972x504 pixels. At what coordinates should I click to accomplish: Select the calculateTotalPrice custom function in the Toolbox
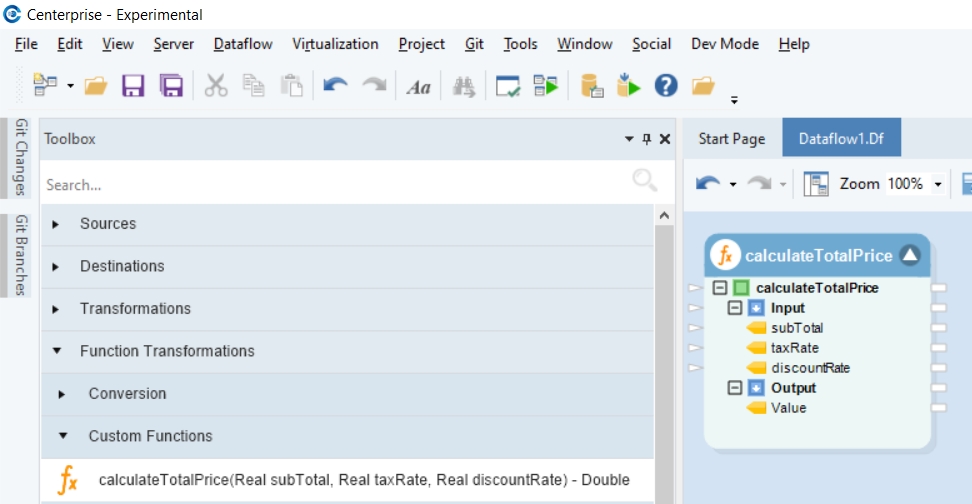tap(364, 480)
